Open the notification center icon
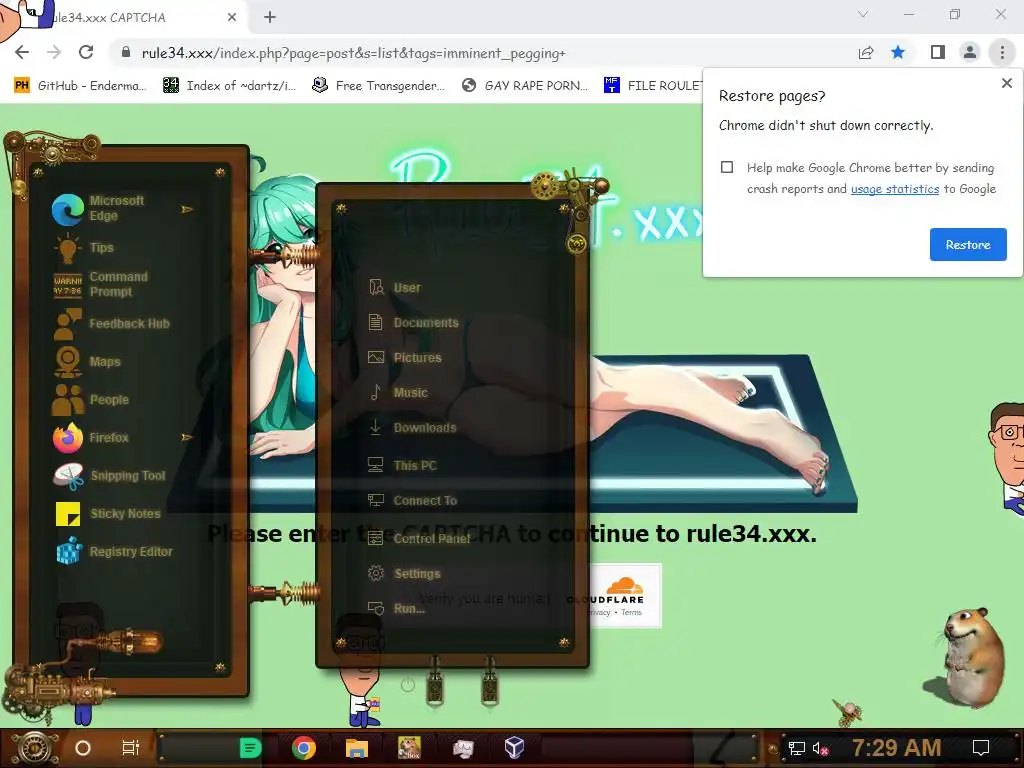 981,748
